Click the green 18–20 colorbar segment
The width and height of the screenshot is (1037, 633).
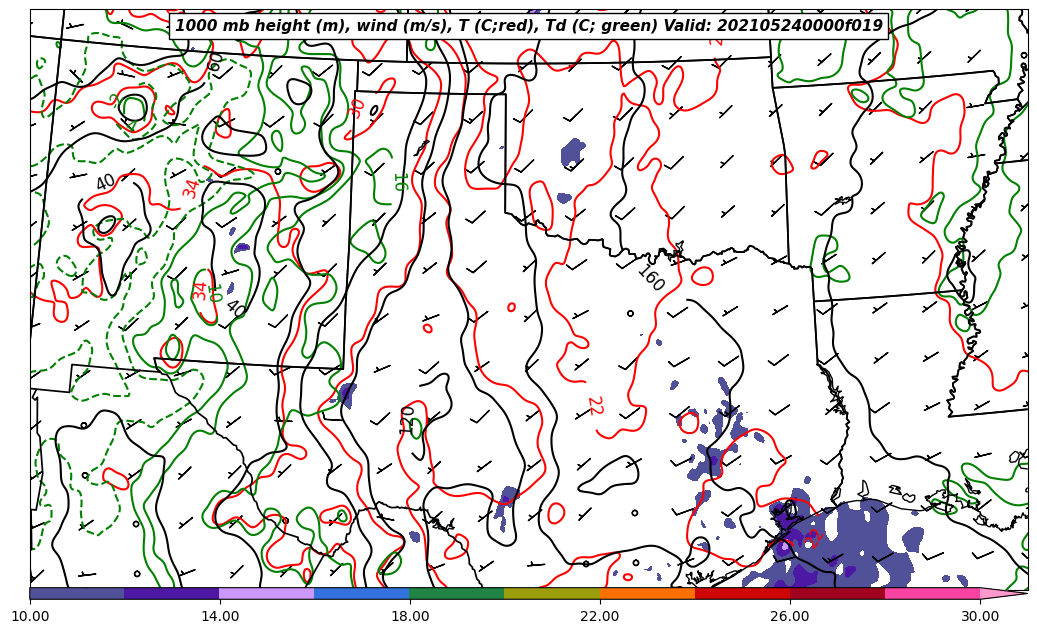[457, 593]
